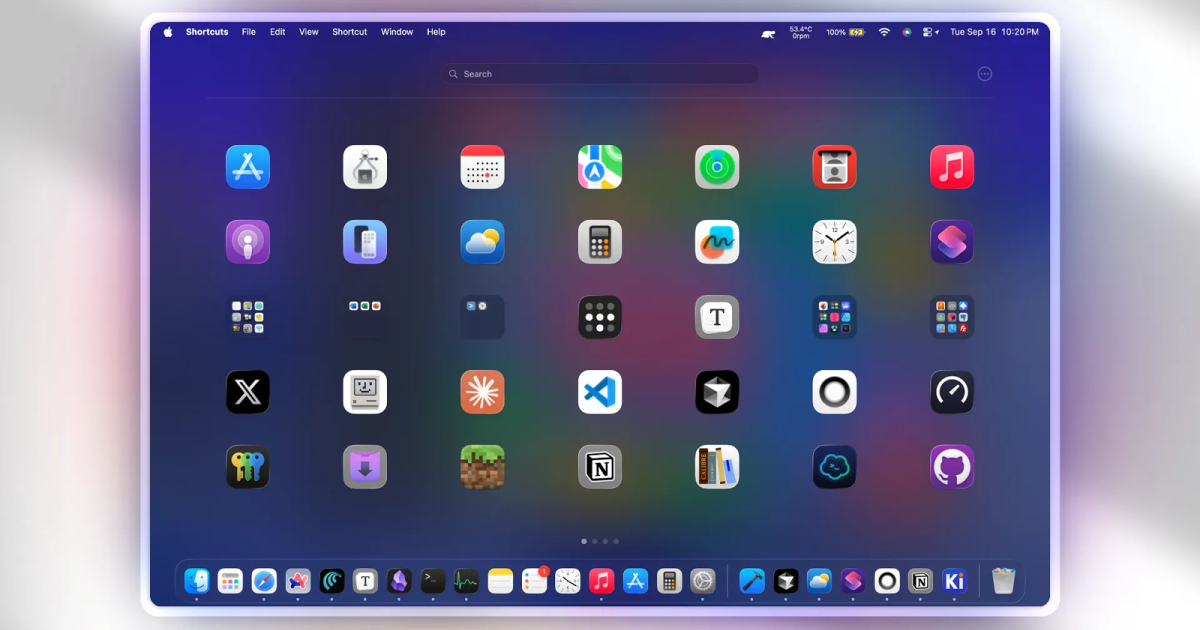Open the File menu
The width and height of the screenshot is (1200, 630).
(x=248, y=32)
